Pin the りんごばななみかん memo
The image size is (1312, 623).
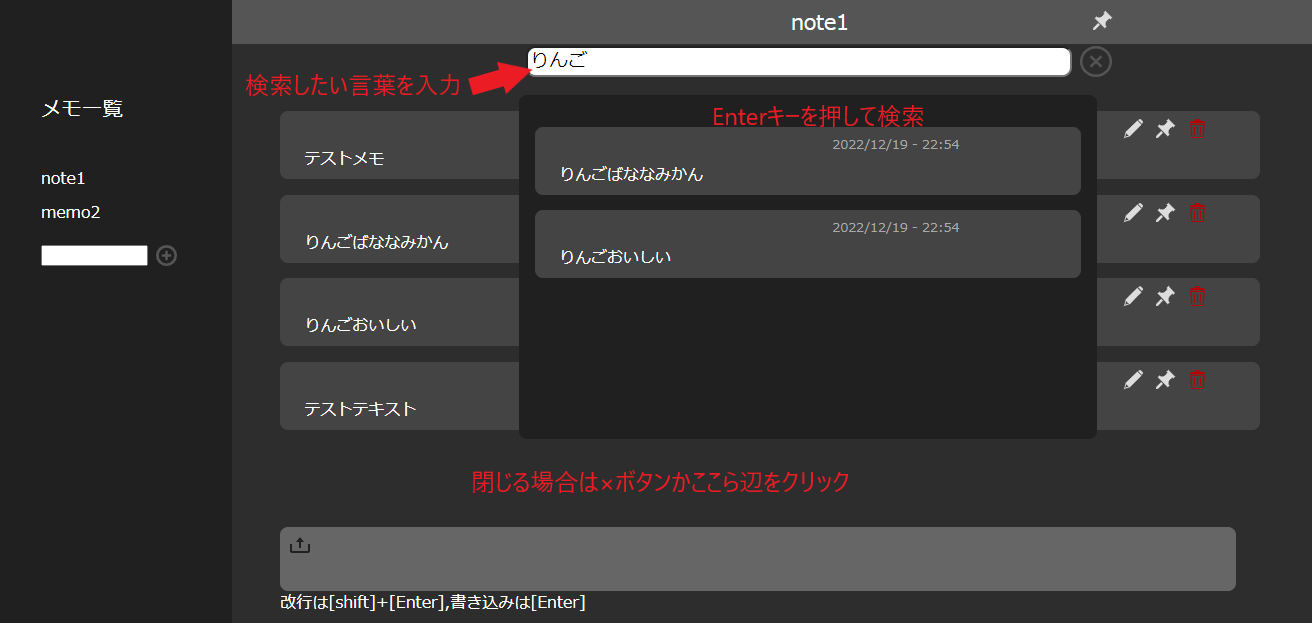point(1165,213)
